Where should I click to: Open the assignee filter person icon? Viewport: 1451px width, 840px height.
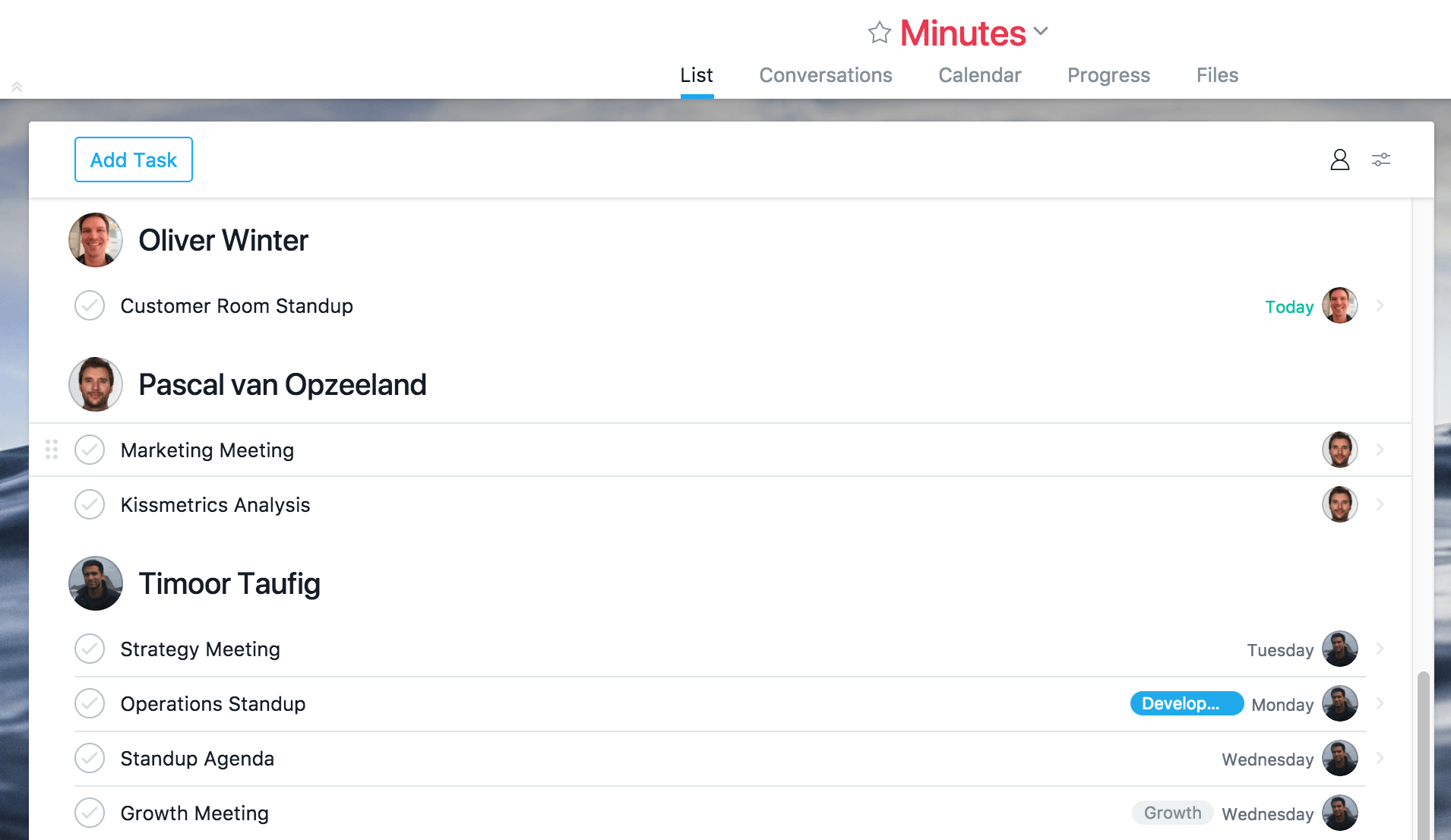point(1339,159)
